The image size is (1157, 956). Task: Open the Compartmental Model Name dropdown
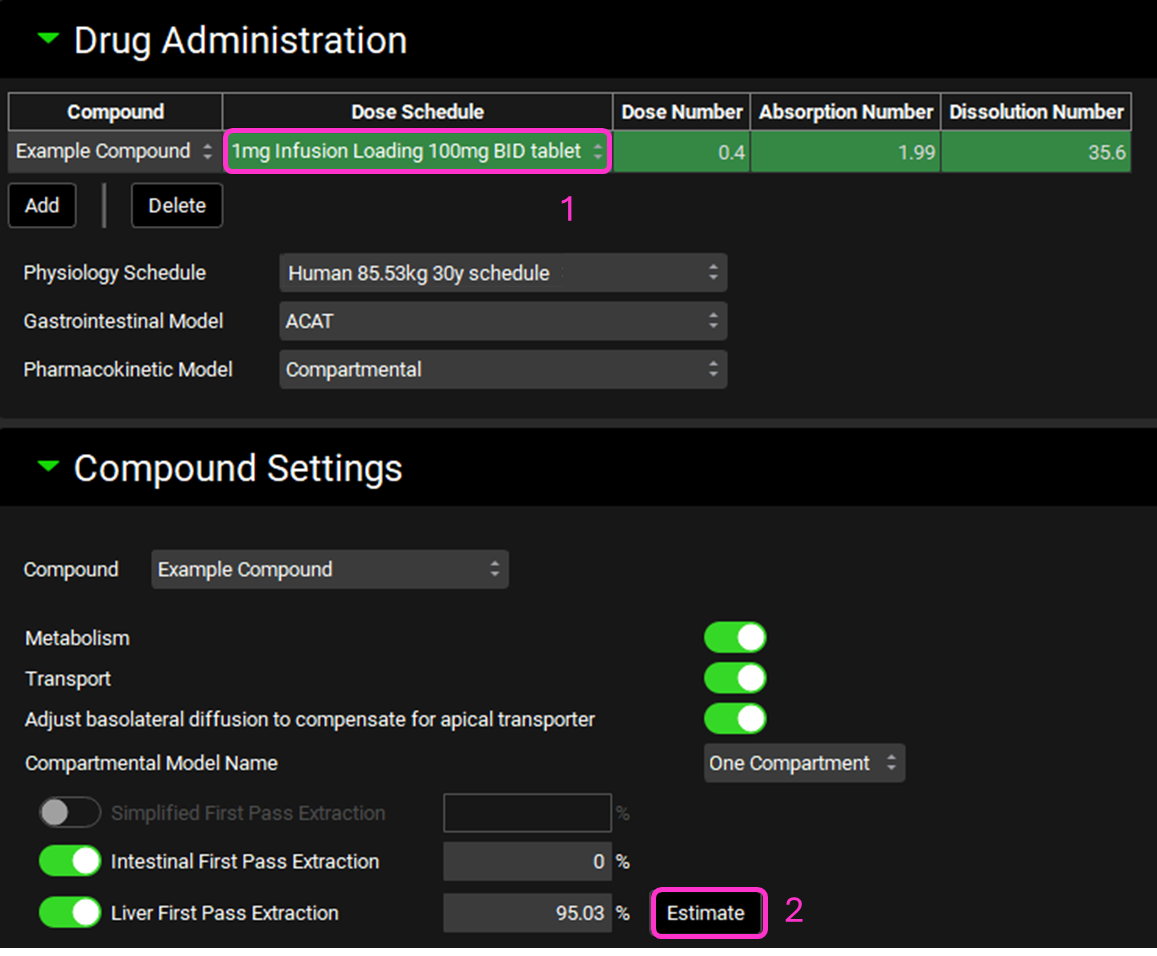pyautogui.click(x=803, y=763)
